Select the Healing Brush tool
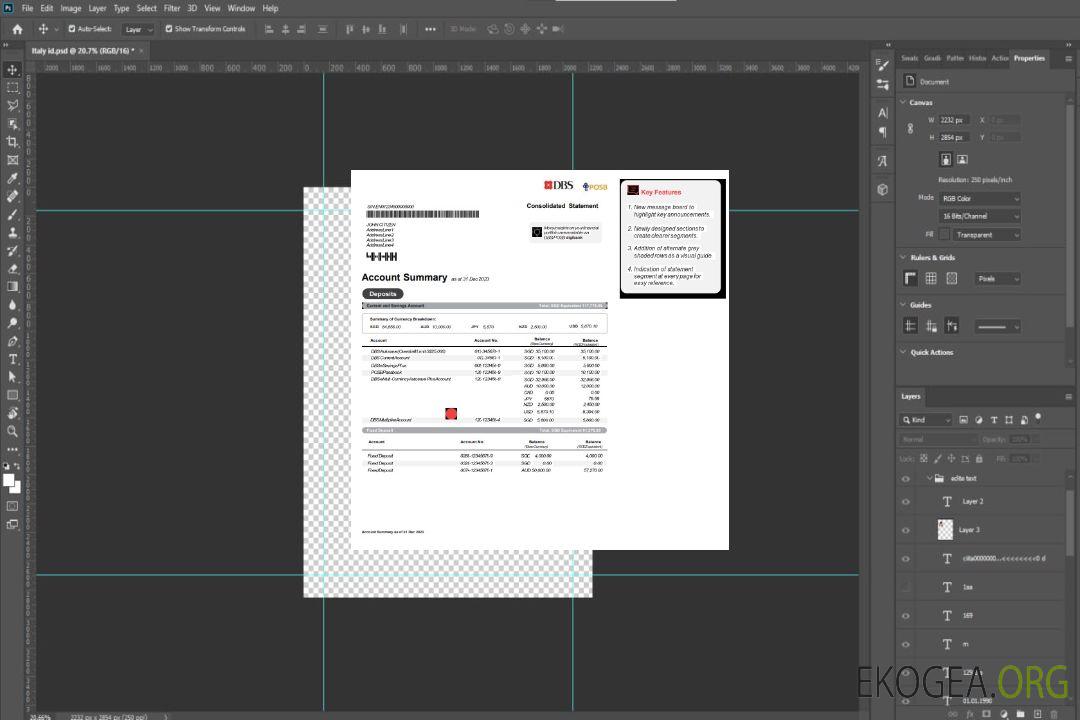The image size is (1080, 720). pyautogui.click(x=12, y=196)
